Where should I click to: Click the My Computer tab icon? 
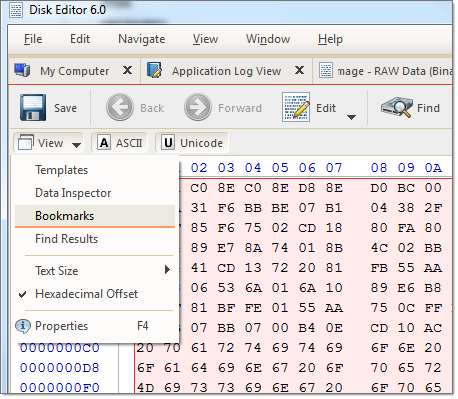[x=22, y=70]
